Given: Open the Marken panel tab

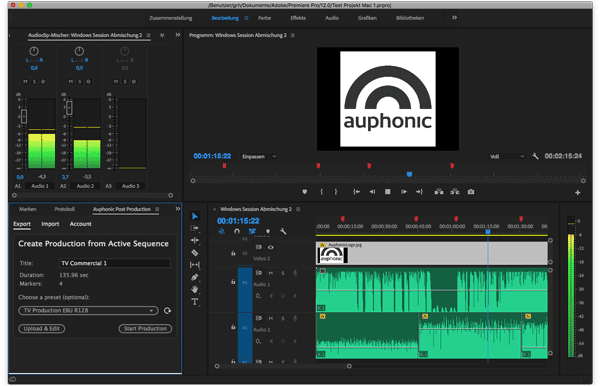Looking at the screenshot, I should pyautogui.click(x=28, y=209).
